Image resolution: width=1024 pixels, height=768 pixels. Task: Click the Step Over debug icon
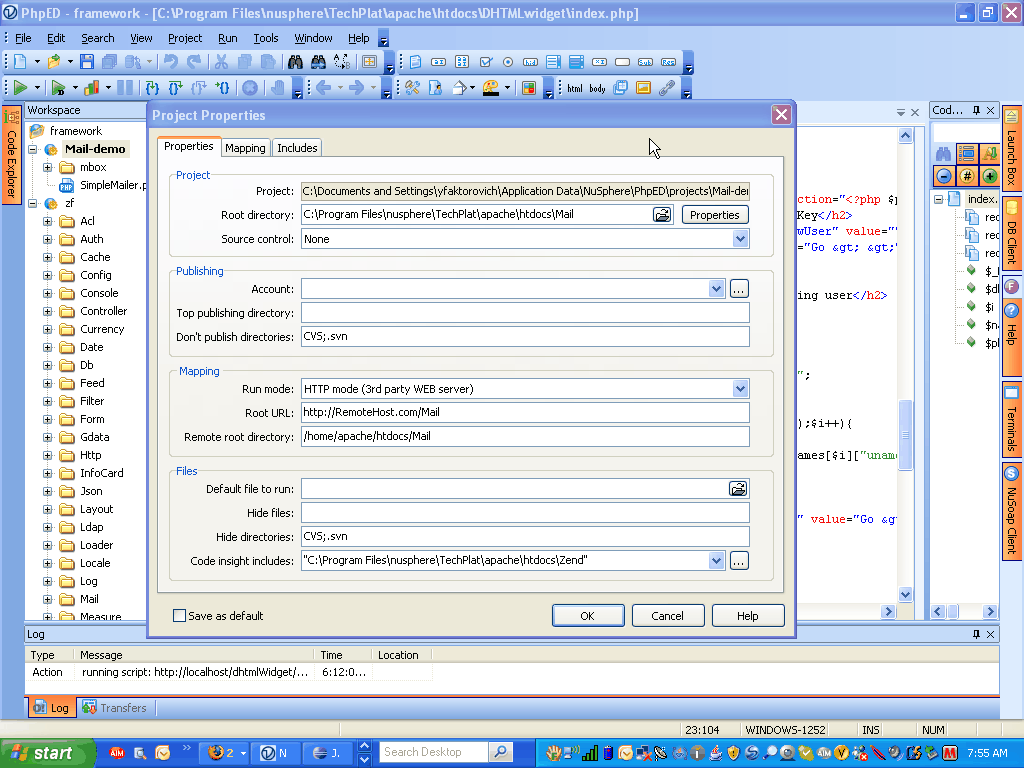click(x=175, y=88)
